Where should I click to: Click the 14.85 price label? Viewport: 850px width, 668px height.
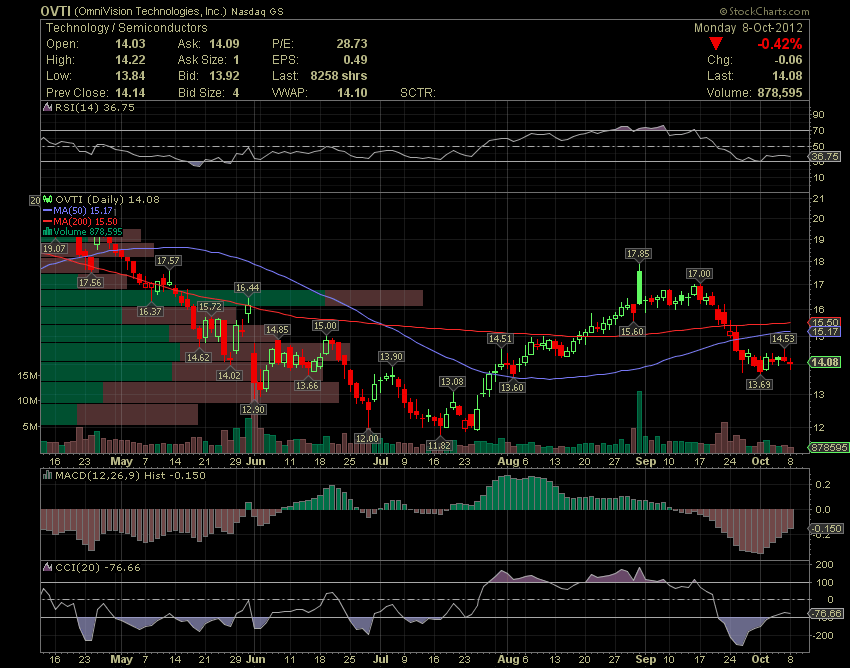277,329
